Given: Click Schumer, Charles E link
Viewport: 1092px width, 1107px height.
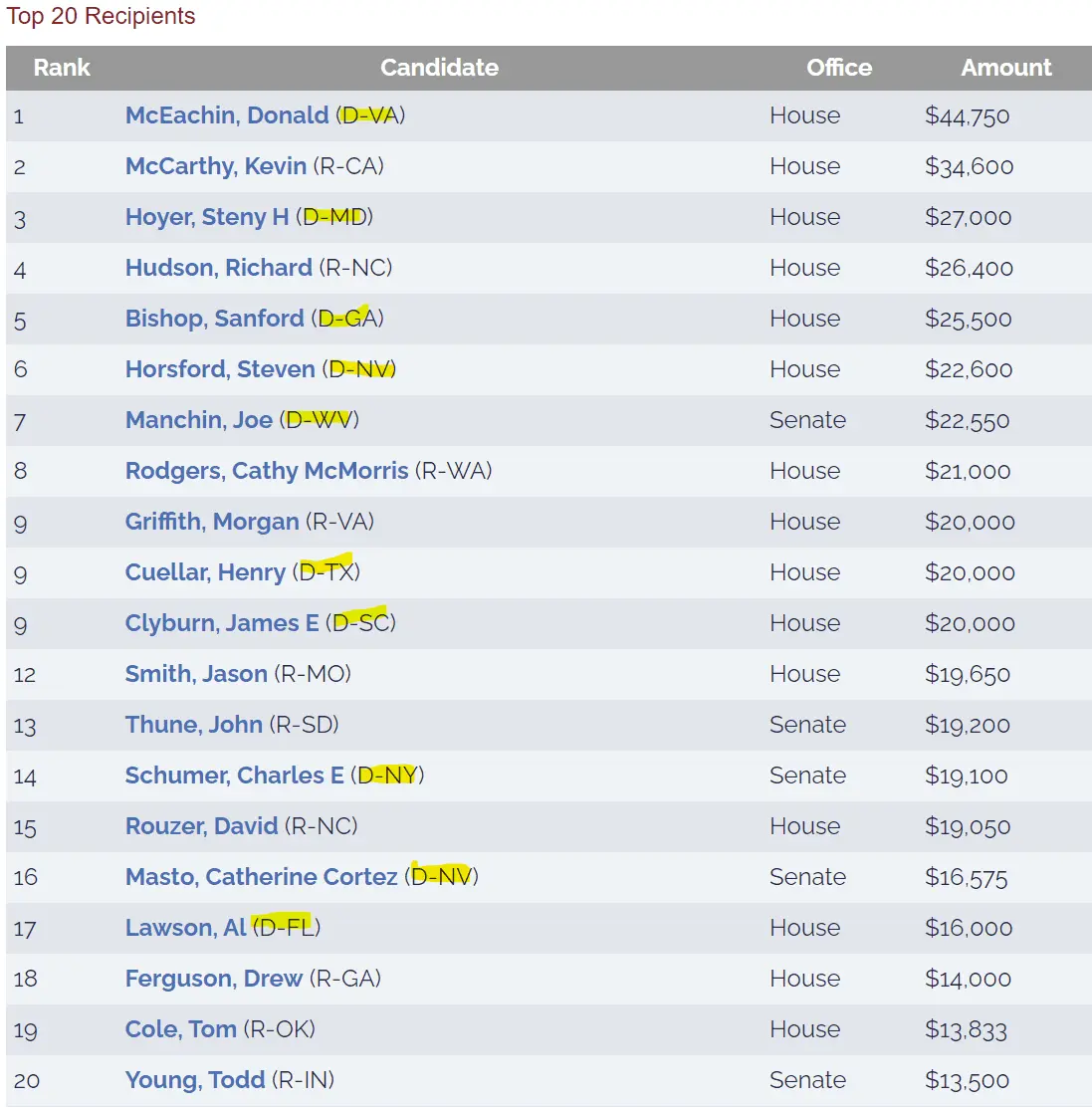Looking at the screenshot, I should [x=234, y=775].
